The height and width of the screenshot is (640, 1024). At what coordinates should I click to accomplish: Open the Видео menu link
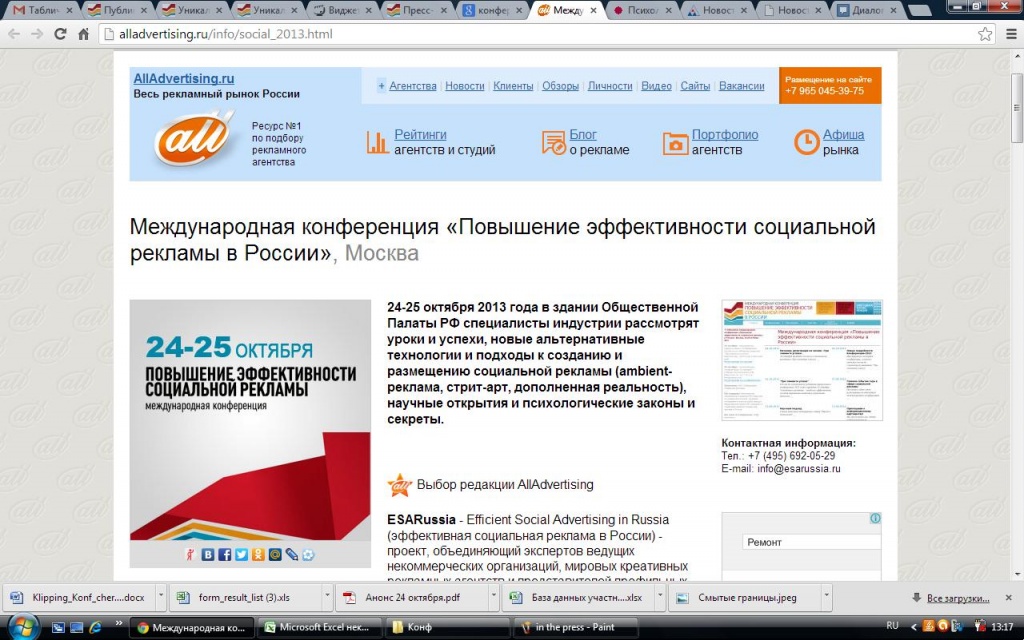tap(656, 86)
